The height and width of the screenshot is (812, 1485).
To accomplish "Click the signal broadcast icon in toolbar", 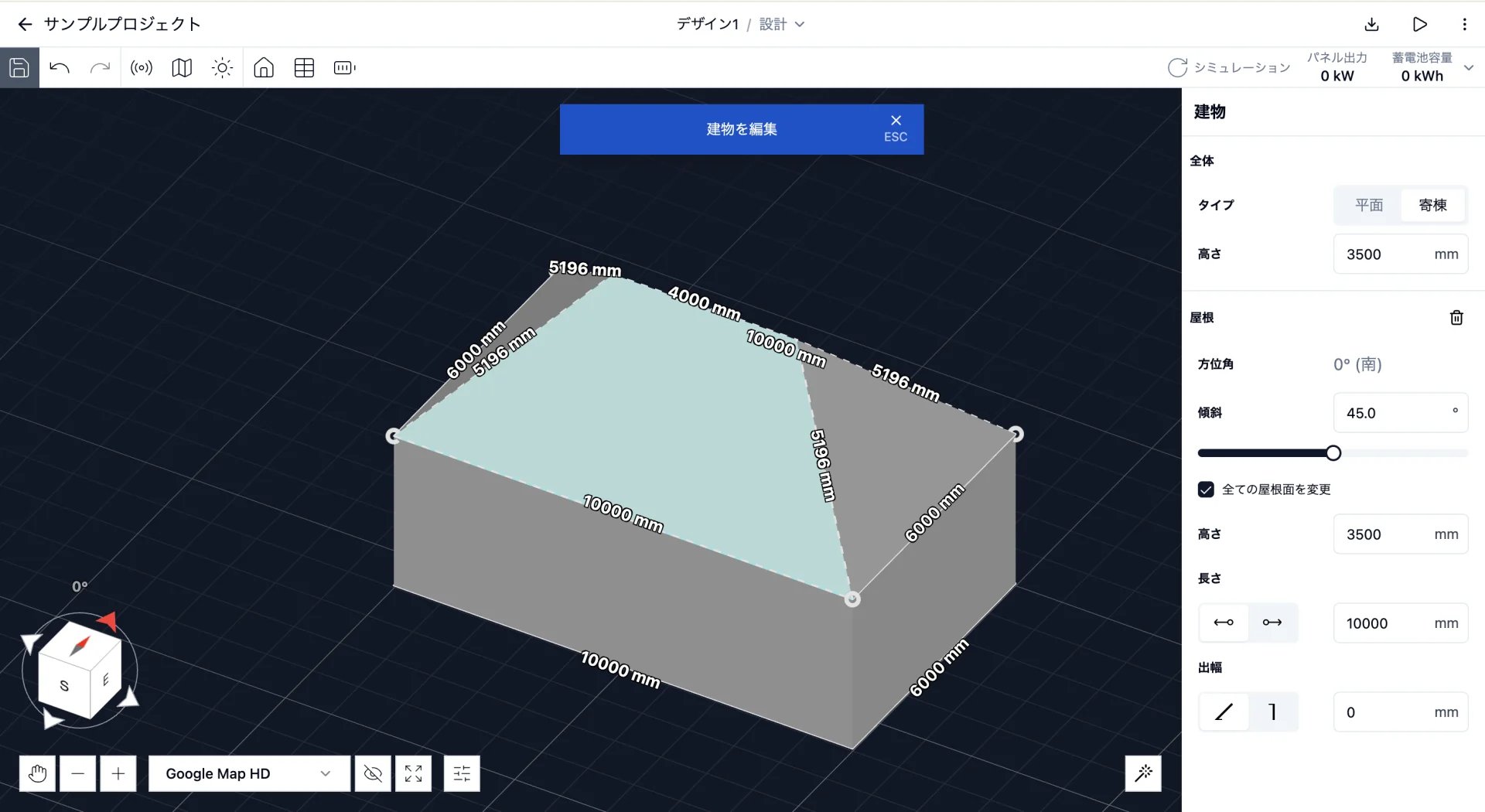I will (x=142, y=67).
